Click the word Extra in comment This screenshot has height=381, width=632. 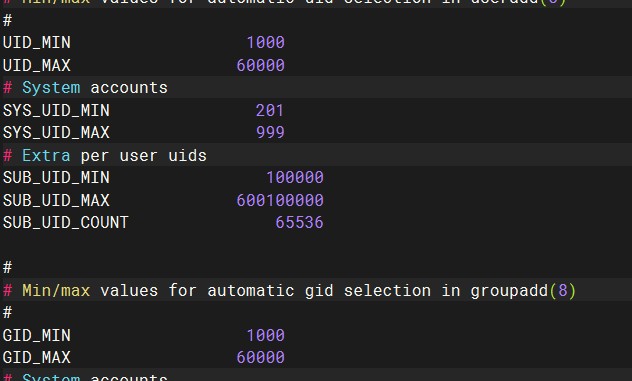click(x=46, y=155)
